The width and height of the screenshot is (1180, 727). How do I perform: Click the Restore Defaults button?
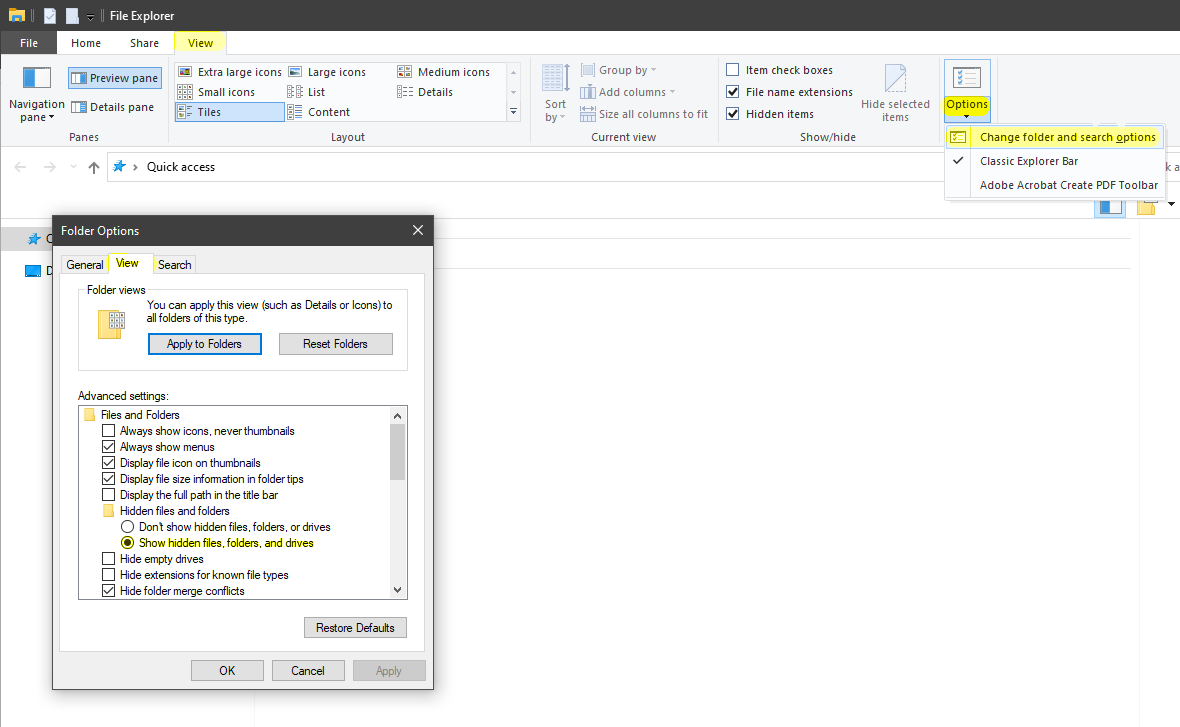tap(355, 627)
